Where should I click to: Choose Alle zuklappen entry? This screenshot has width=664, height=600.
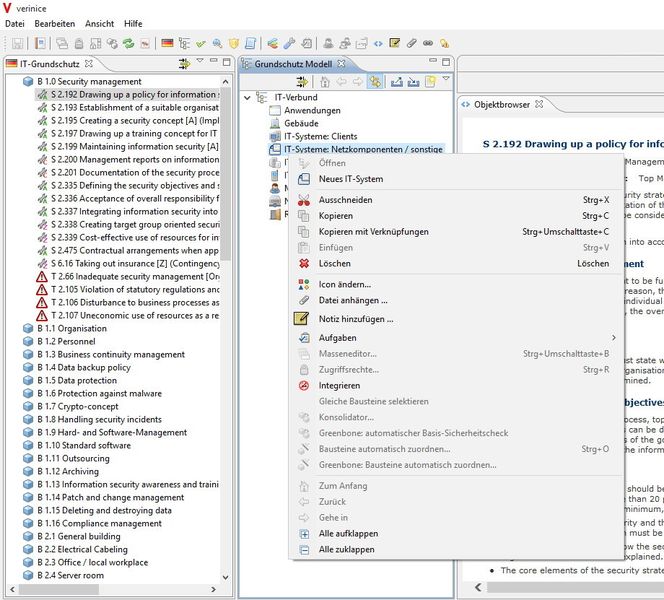click(x=455, y=549)
